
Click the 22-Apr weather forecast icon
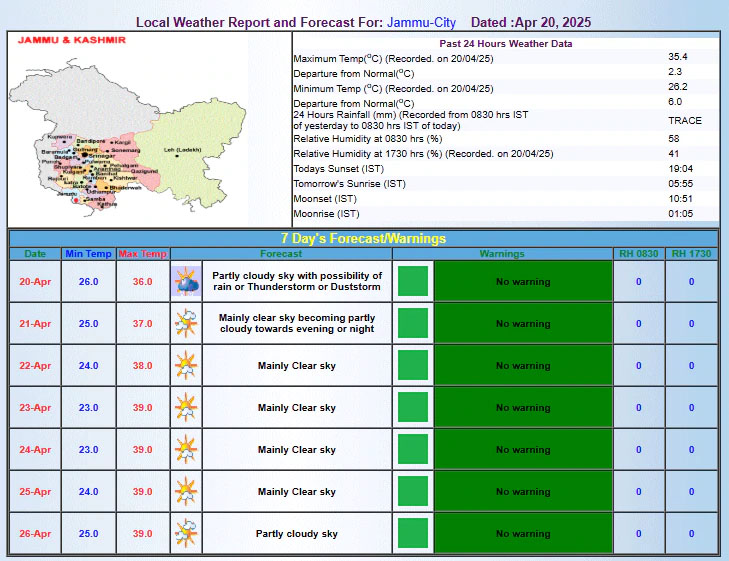pos(186,366)
